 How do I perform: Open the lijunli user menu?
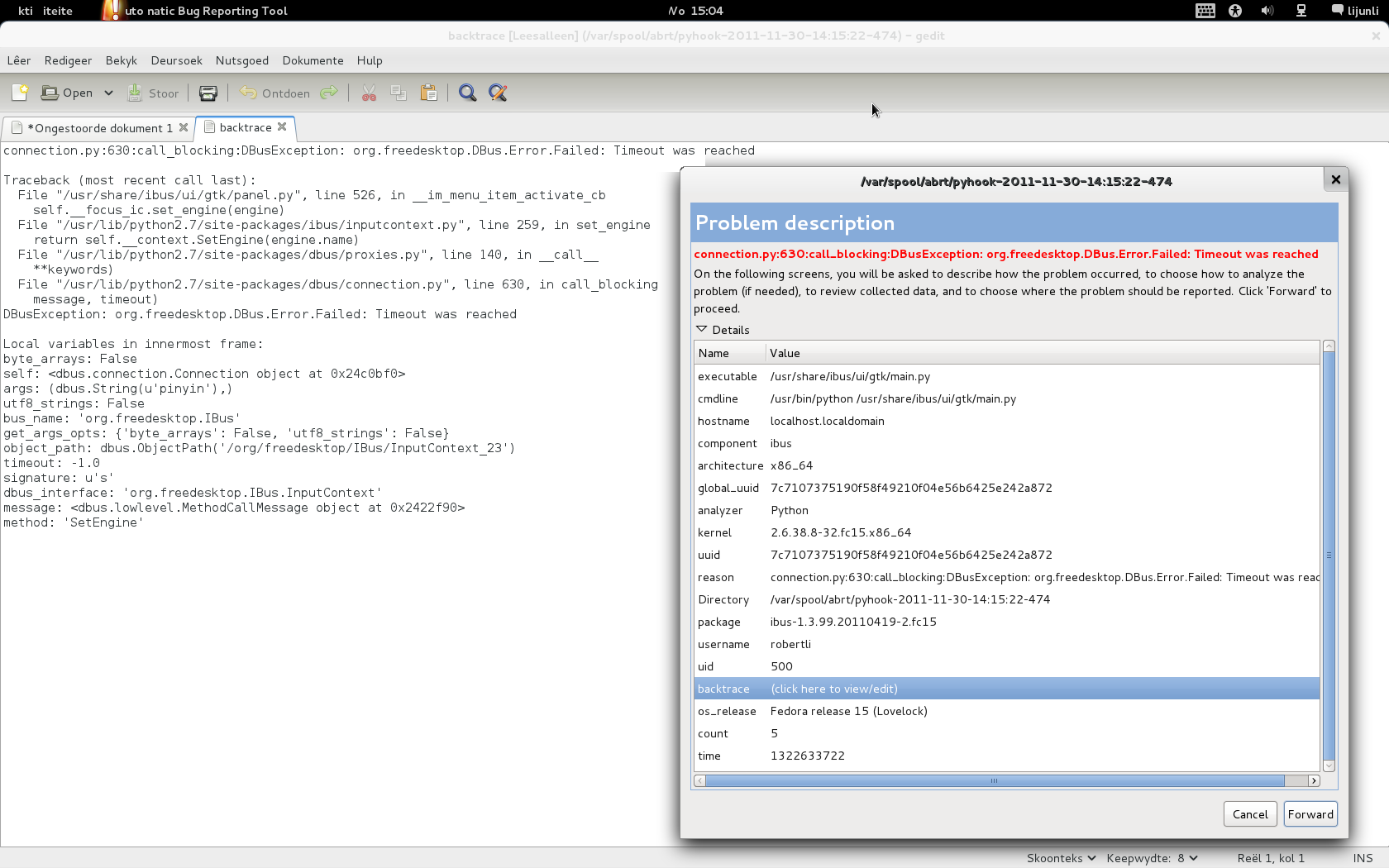(1355, 11)
